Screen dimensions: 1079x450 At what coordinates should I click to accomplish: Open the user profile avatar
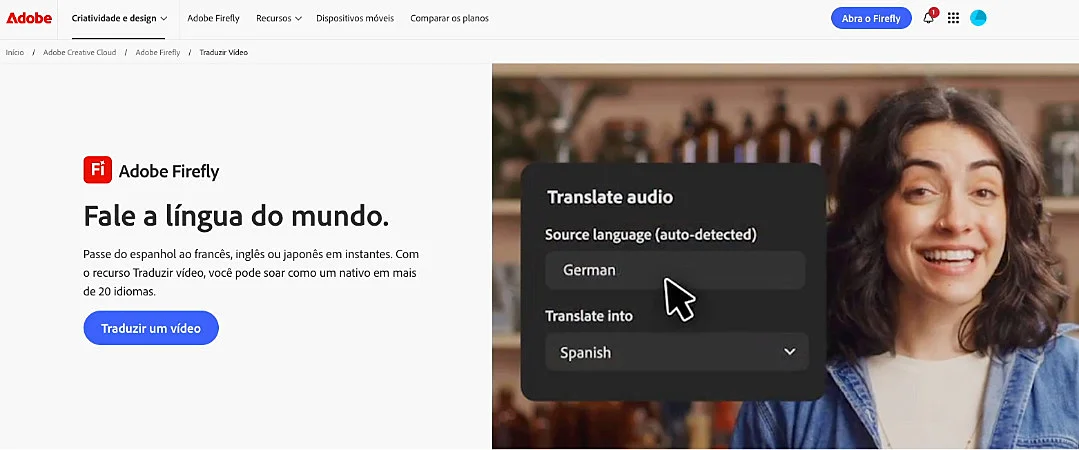(x=978, y=19)
